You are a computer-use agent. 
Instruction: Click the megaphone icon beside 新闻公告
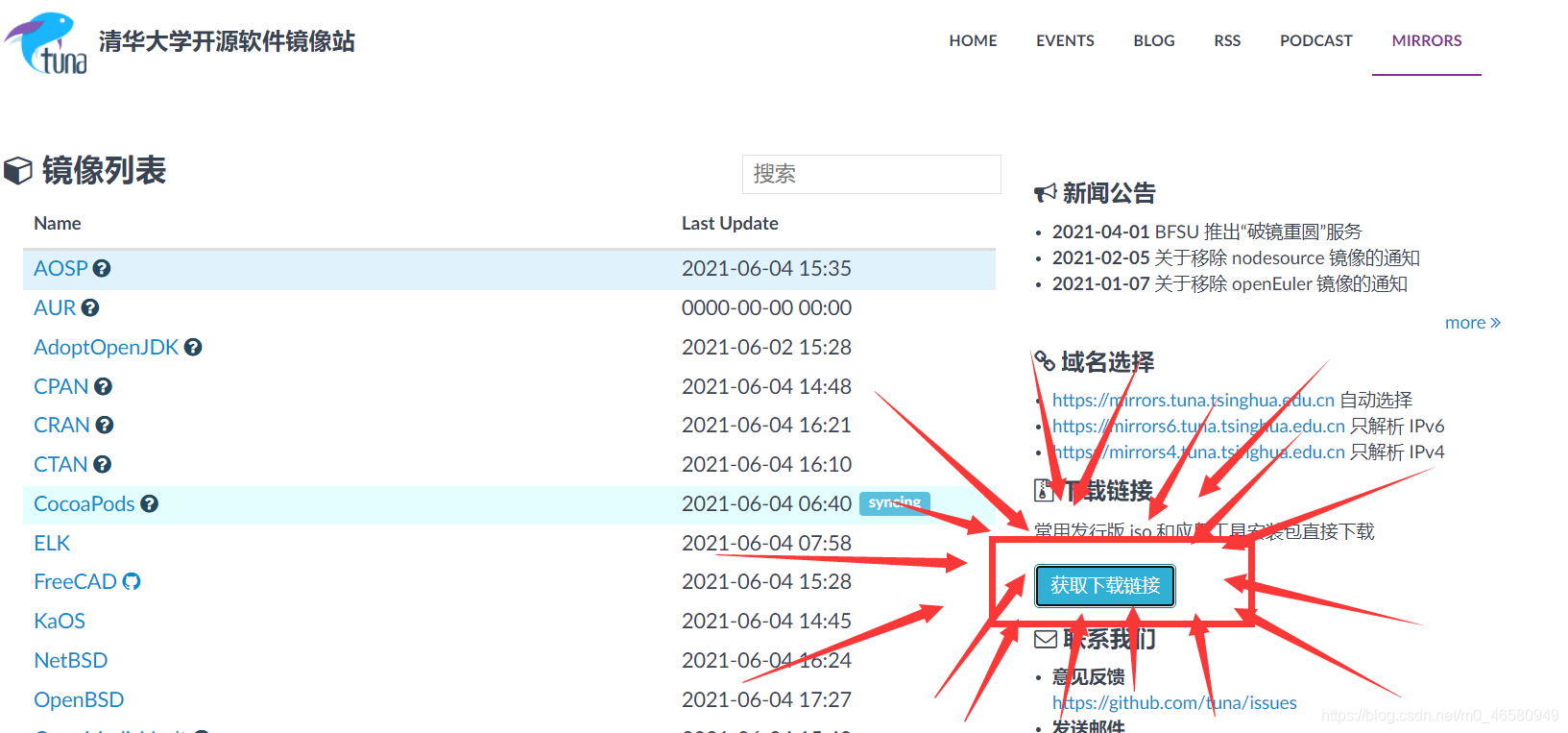coord(1045,193)
